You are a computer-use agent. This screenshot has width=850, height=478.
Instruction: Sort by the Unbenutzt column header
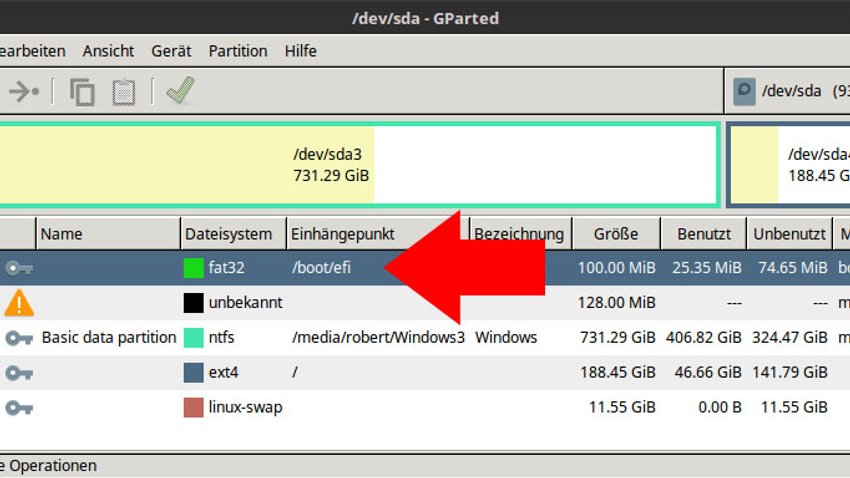(x=789, y=234)
